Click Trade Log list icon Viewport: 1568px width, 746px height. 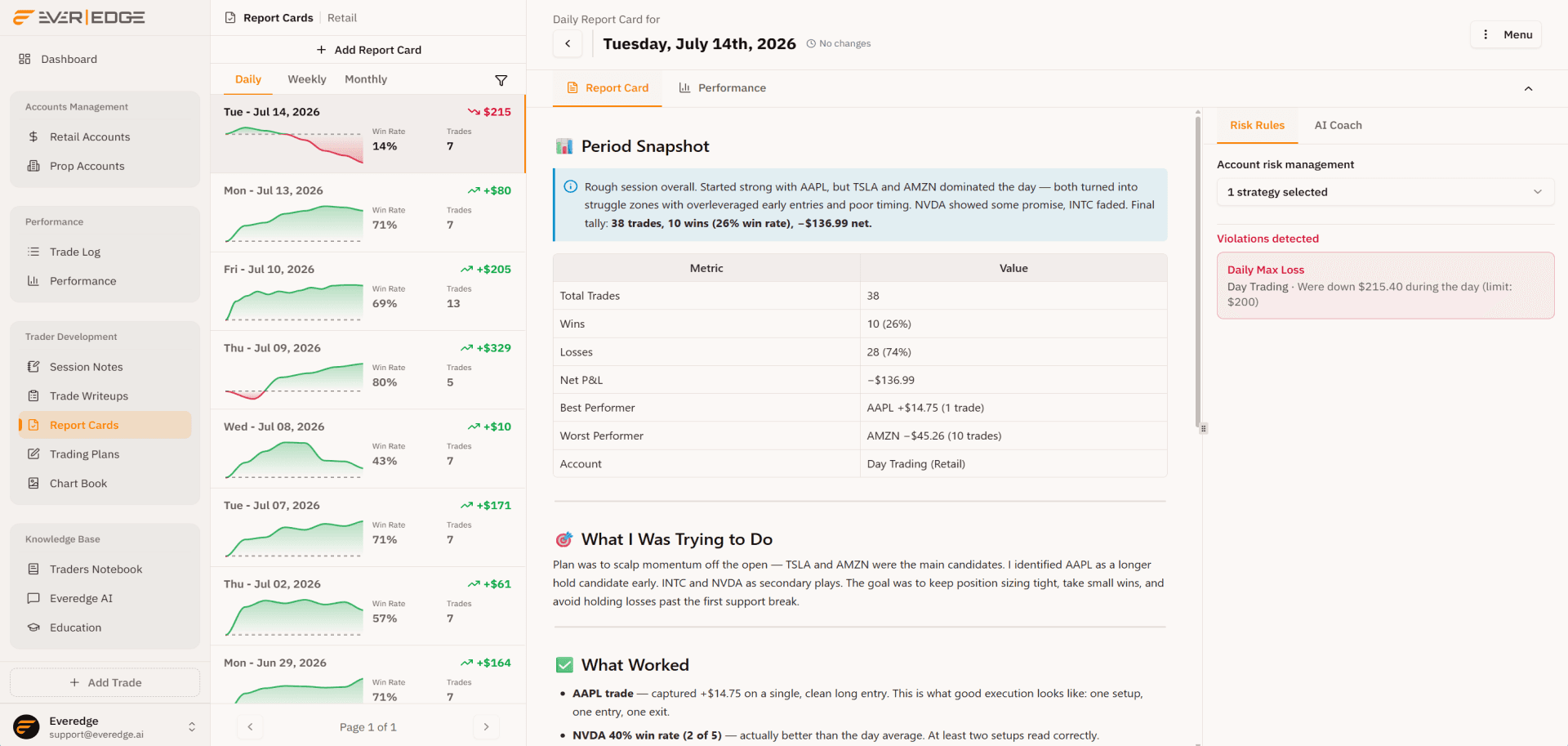point(33,252)
